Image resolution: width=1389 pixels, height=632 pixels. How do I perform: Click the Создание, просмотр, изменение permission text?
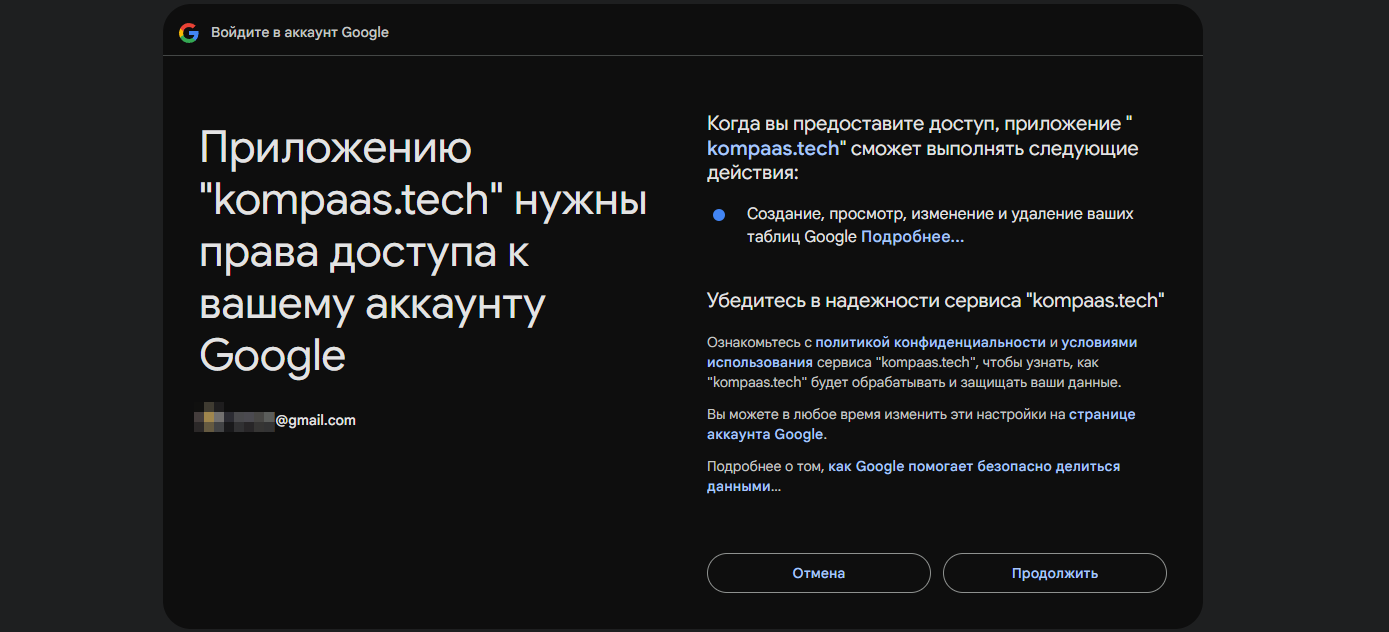click(x=940, y=226)
